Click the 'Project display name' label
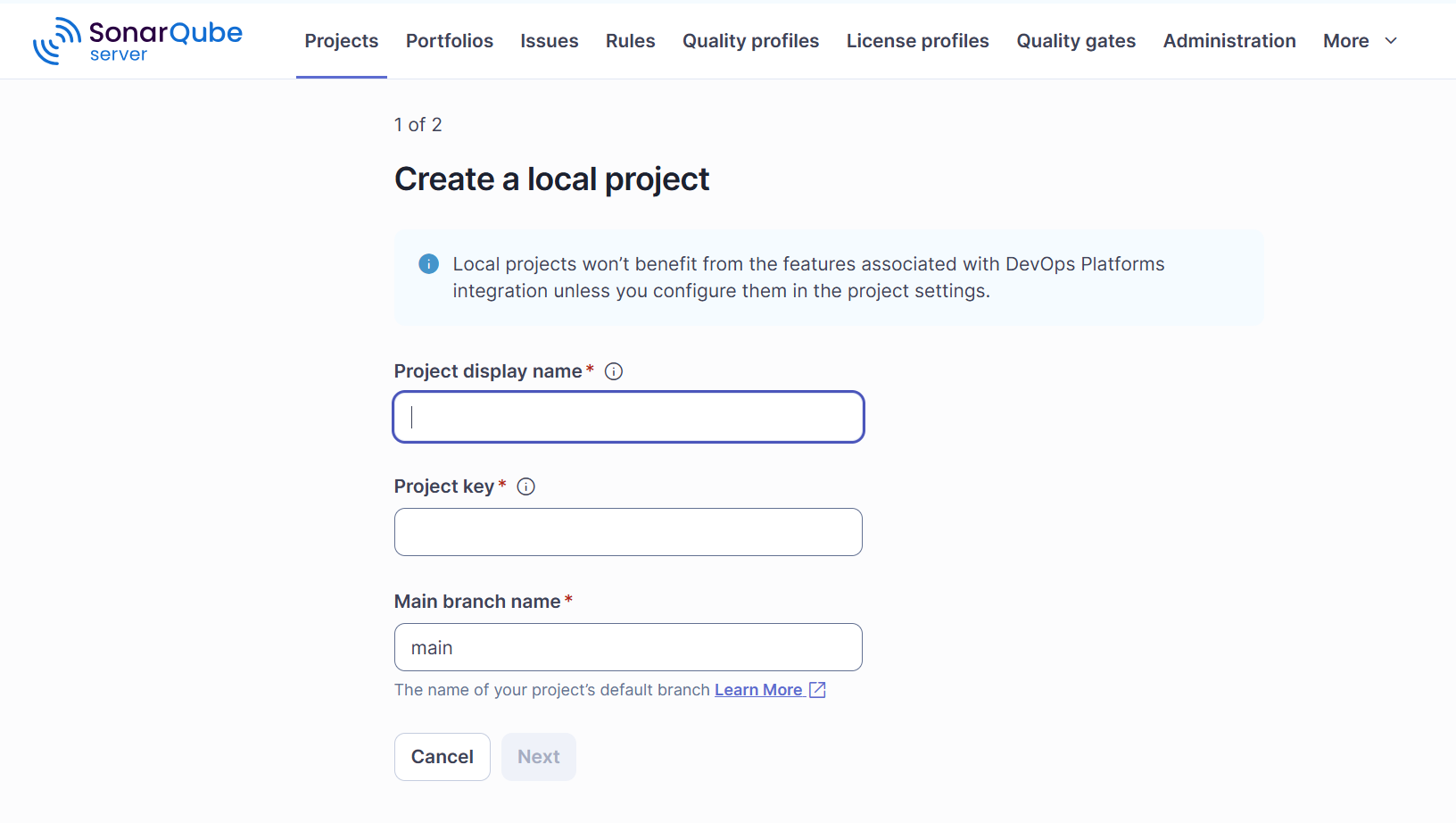1456x823 pixels. [x=488, y=371]
